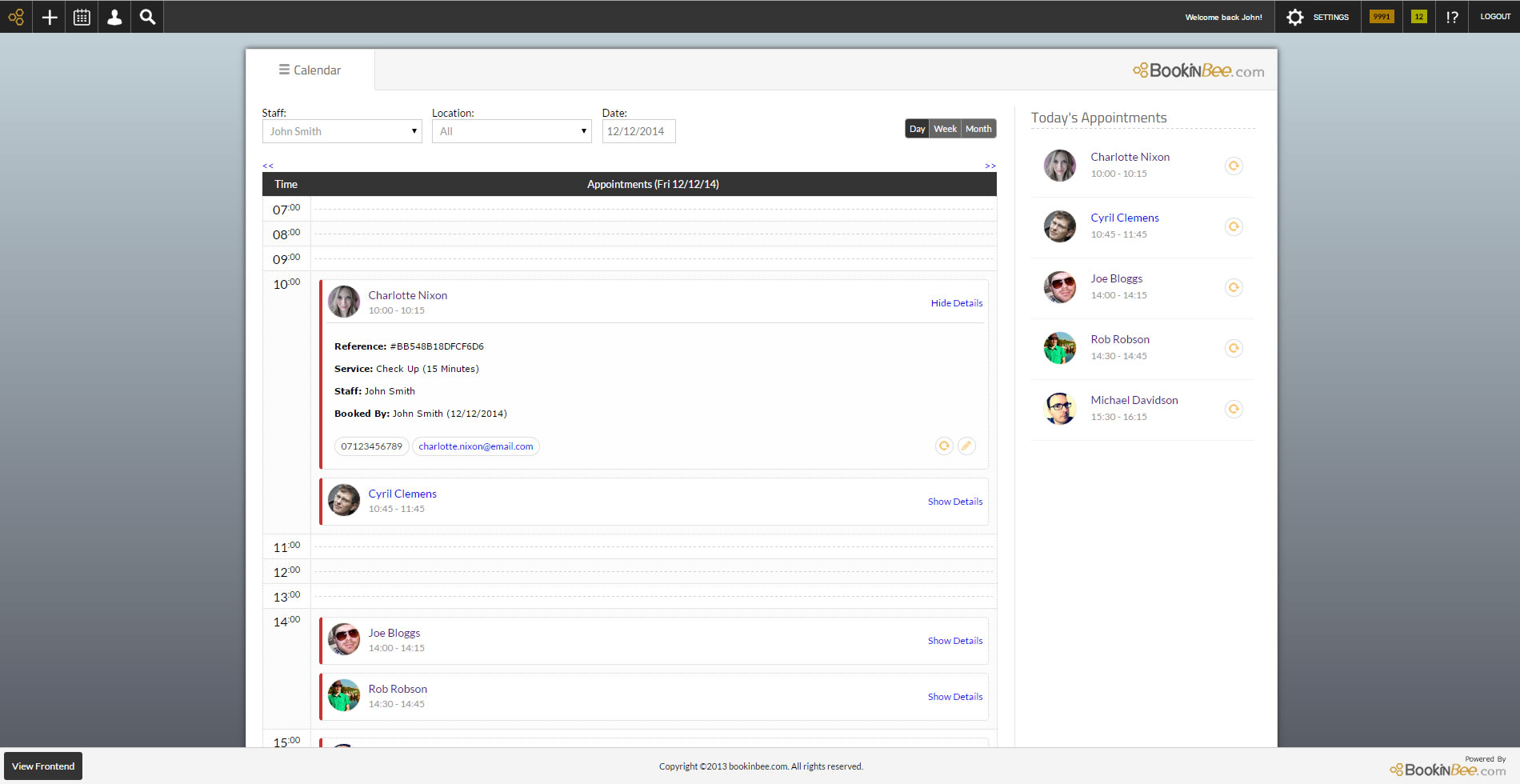Click the charlotte.nixon@email.com link
1520x784 pixels.
pyautogui.click(x=475, y=446)
